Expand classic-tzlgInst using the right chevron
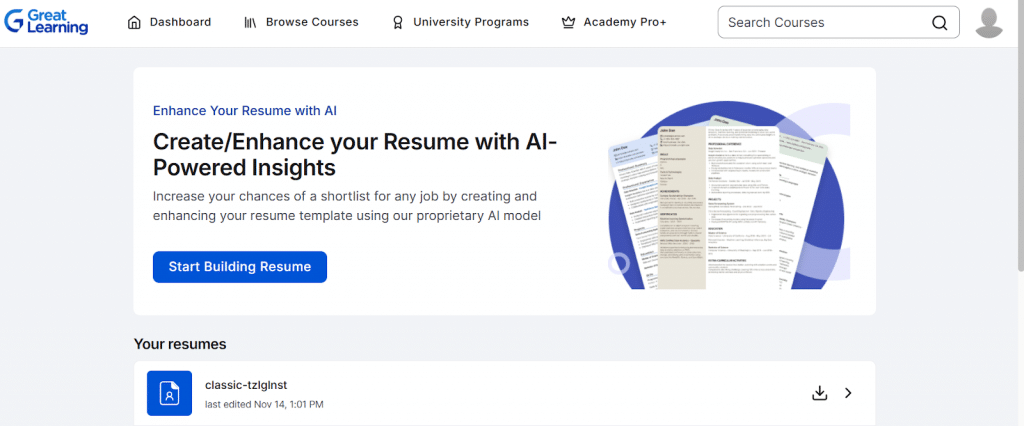The image size is (1024, 426). (x=848, y=393)
